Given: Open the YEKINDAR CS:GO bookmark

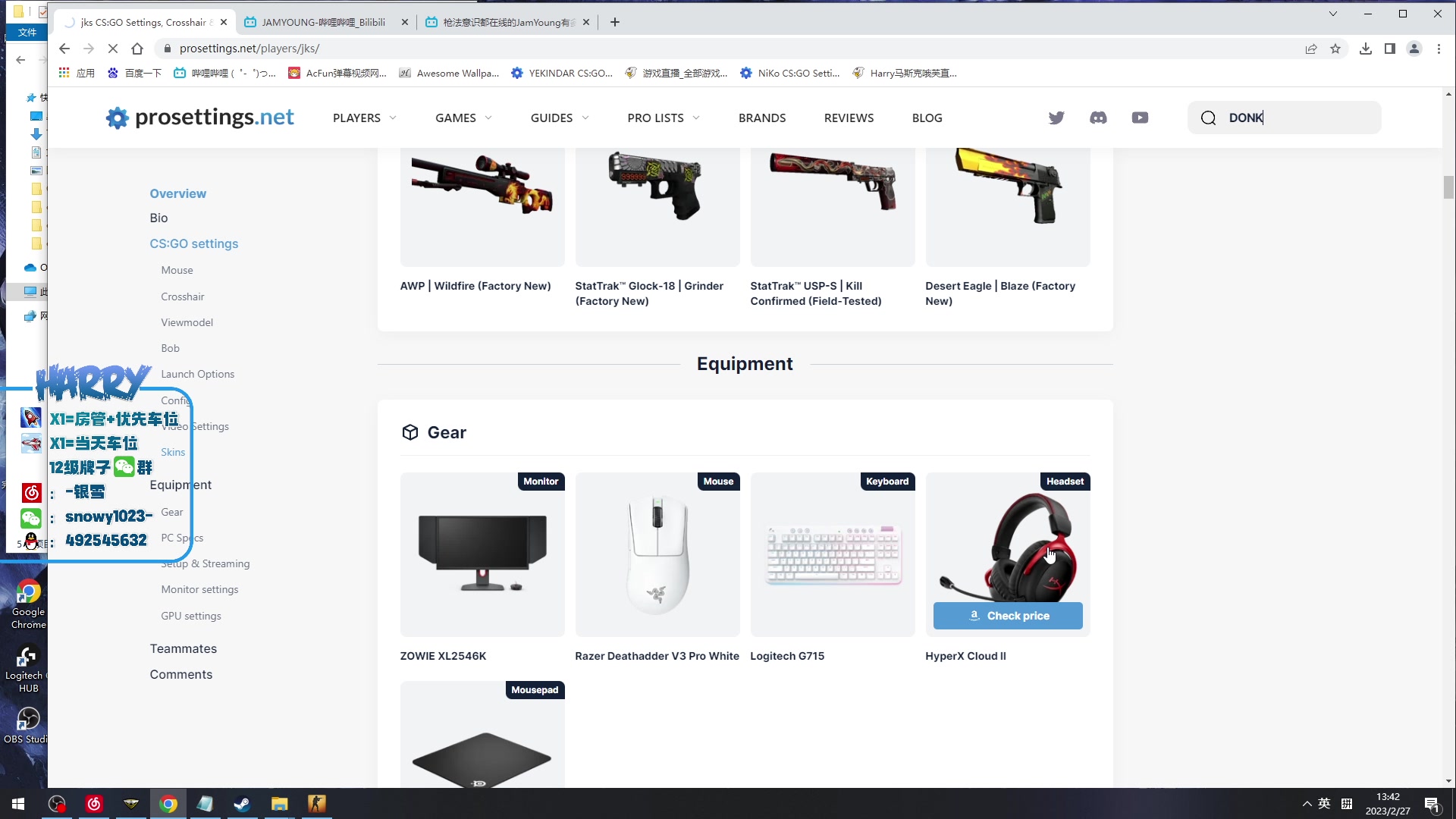Looking at the screenshot, I should click(562, 73).
